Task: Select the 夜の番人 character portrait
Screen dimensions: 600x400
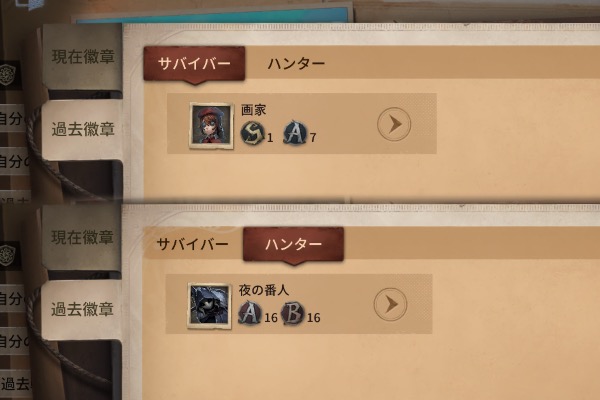Action: [x=209, y=306]
